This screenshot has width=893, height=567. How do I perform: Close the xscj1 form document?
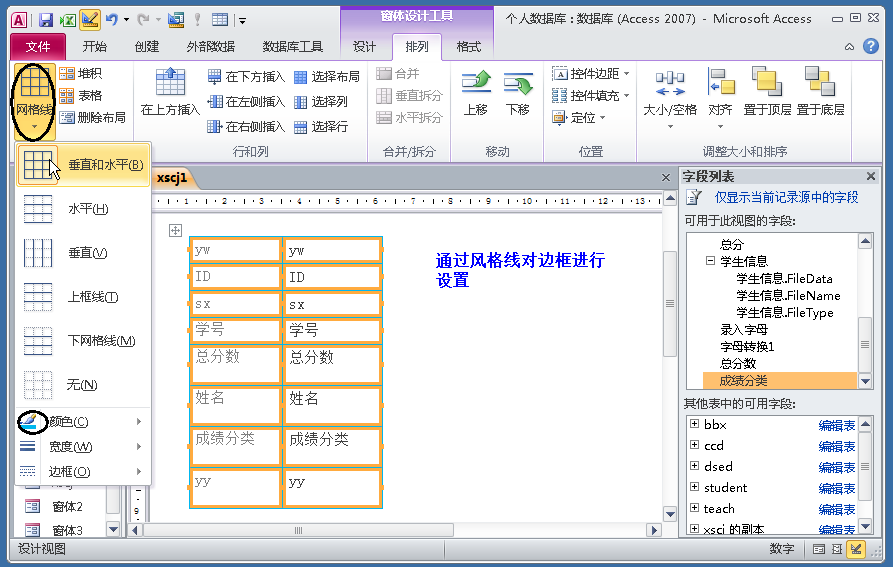666,178
